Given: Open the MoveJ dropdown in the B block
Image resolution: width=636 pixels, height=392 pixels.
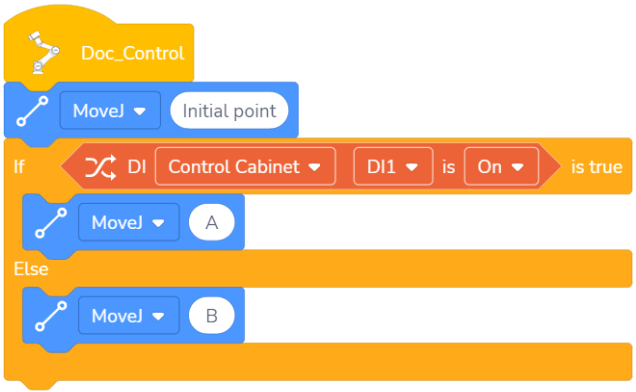Looking at the screenshot, I should point(129,315).
